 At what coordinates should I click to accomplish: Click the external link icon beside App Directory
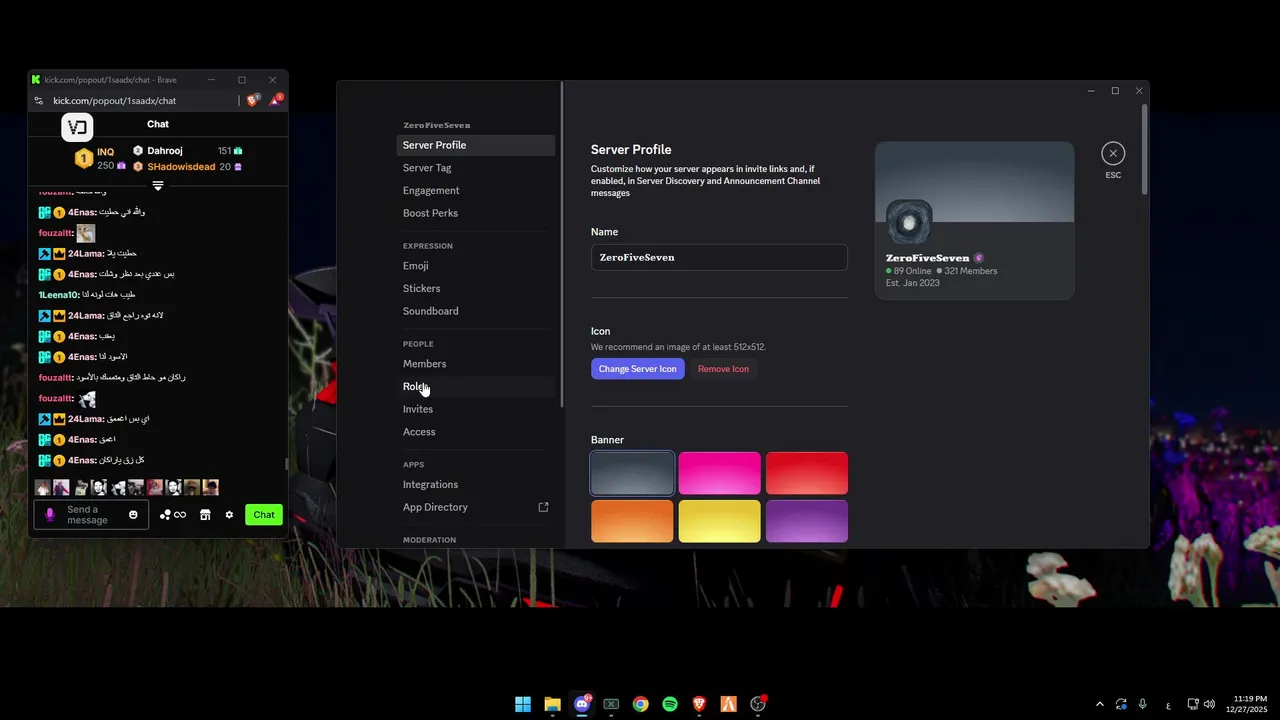coord(544,507)
